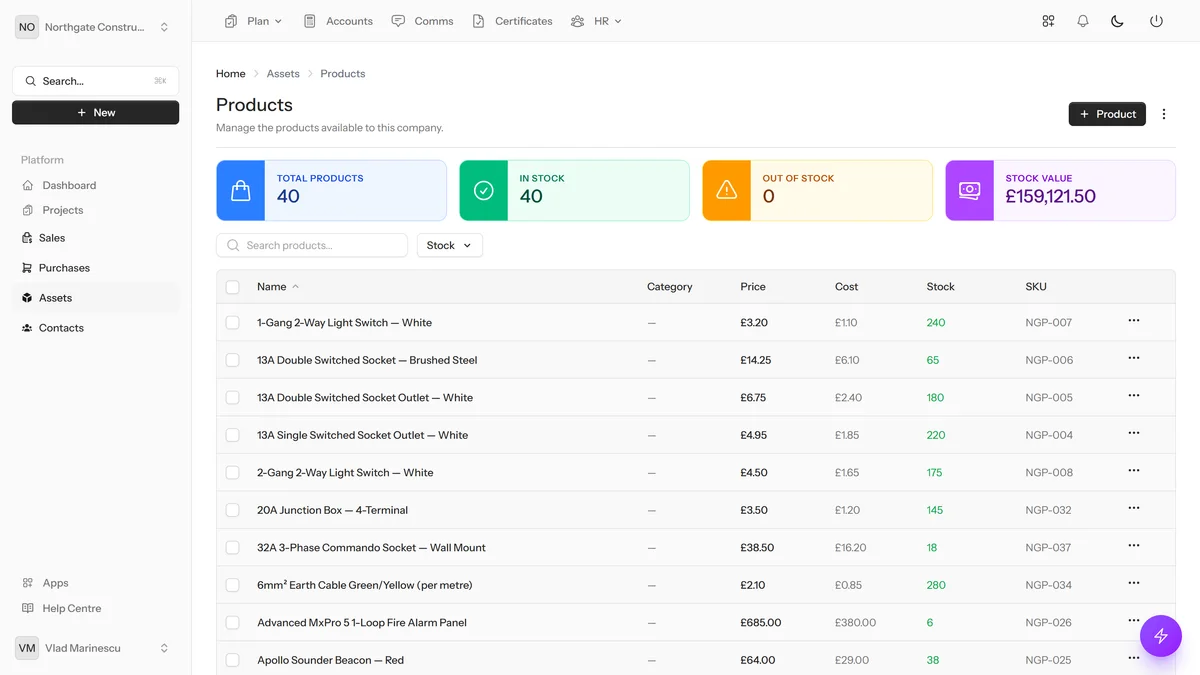Open Projects in sidebar

[x=96, y=210]
